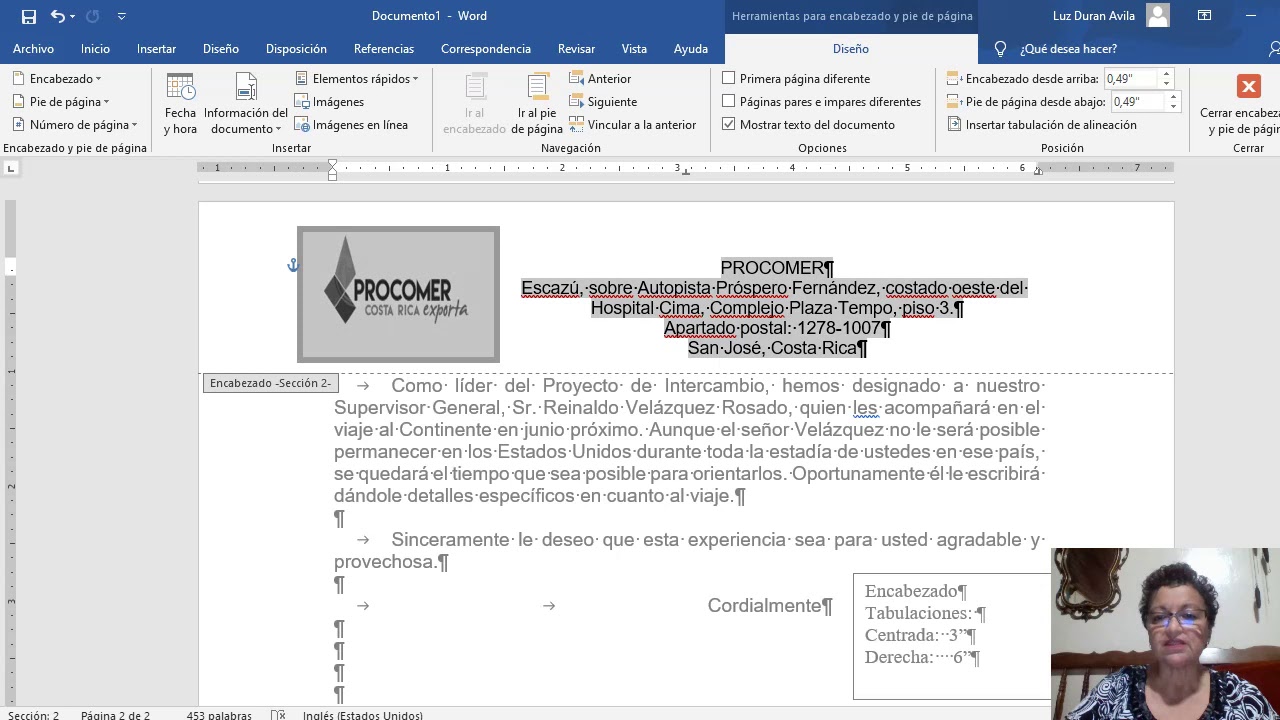
Task: Expand the Encabezado dropdown
Action: pyautogui.click(x=58, y=79)
